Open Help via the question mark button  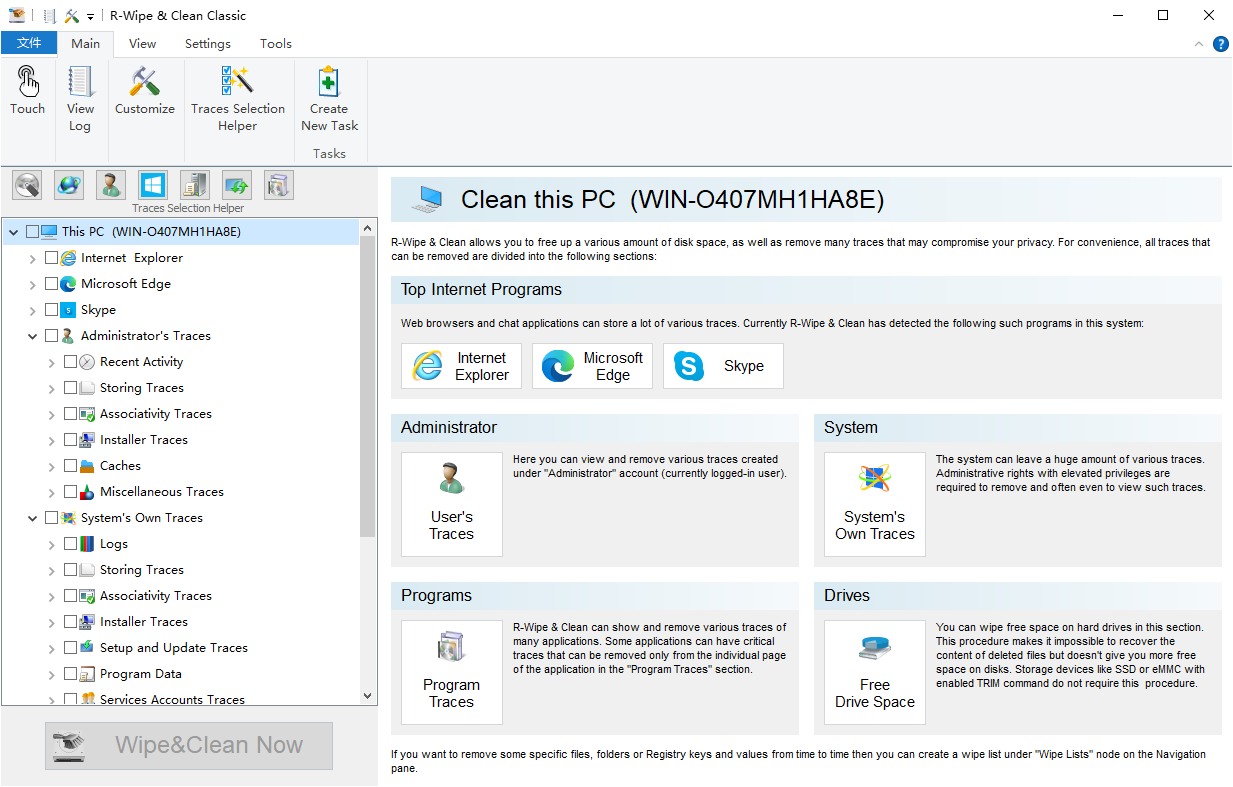1221,44
